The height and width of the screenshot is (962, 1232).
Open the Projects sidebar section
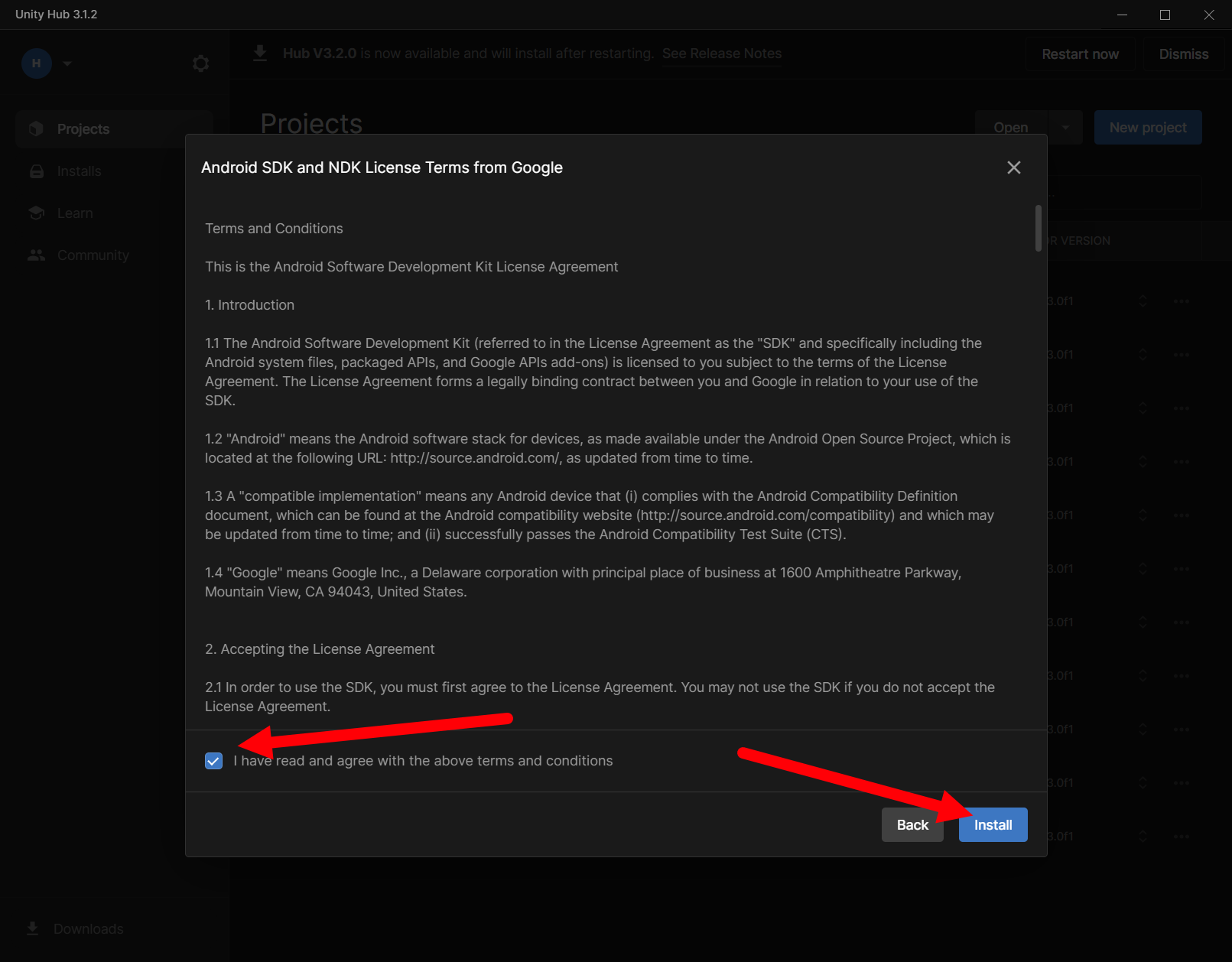[114, 128]
